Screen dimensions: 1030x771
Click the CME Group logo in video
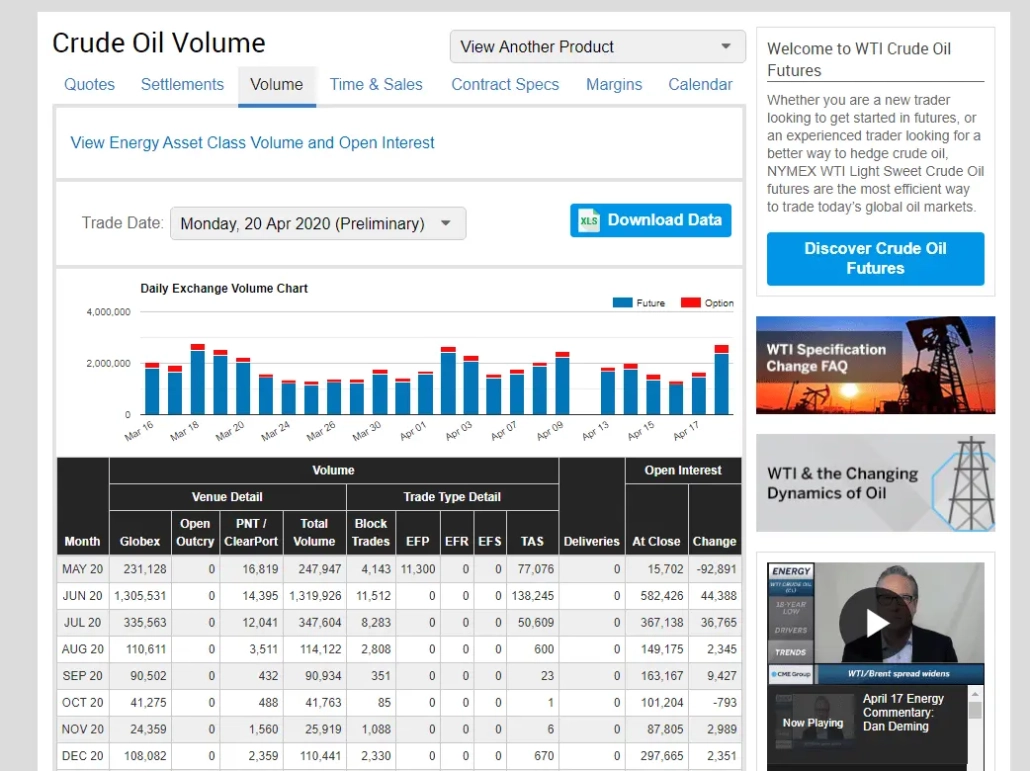(x=791, y=674)
